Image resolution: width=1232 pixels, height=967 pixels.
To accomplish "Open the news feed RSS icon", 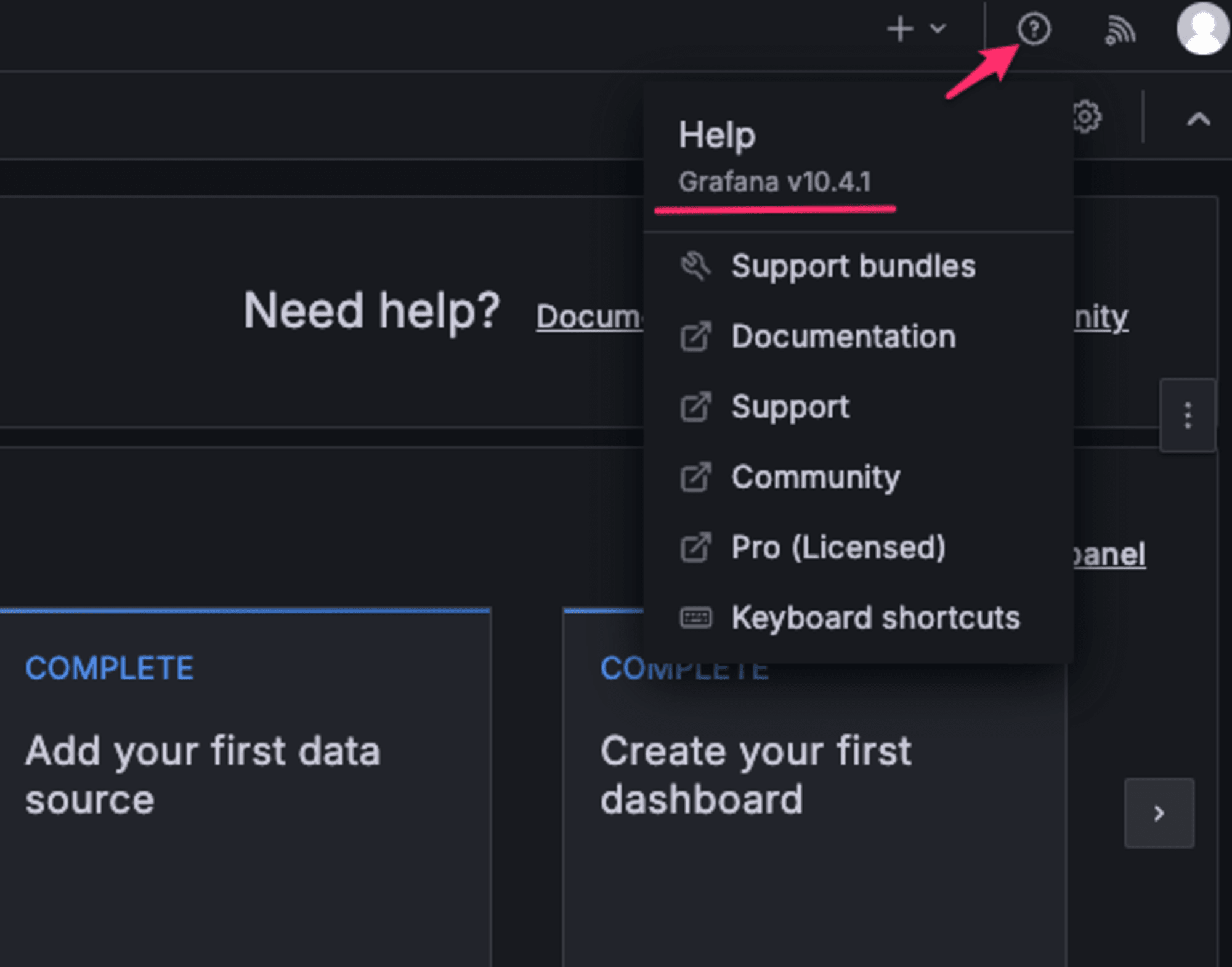I will [x=1120, y=30].
